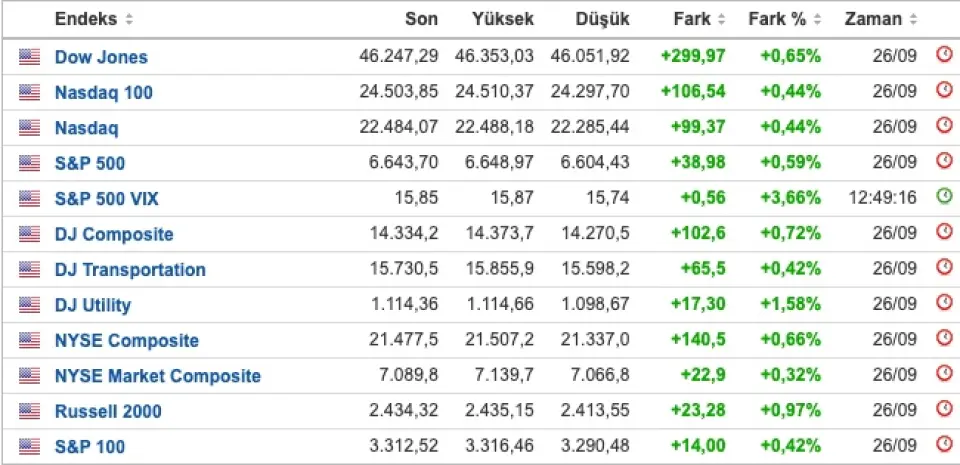The image size is (960, 465).
Task: Open the S&P 500 index link
Action: [90, 163]
